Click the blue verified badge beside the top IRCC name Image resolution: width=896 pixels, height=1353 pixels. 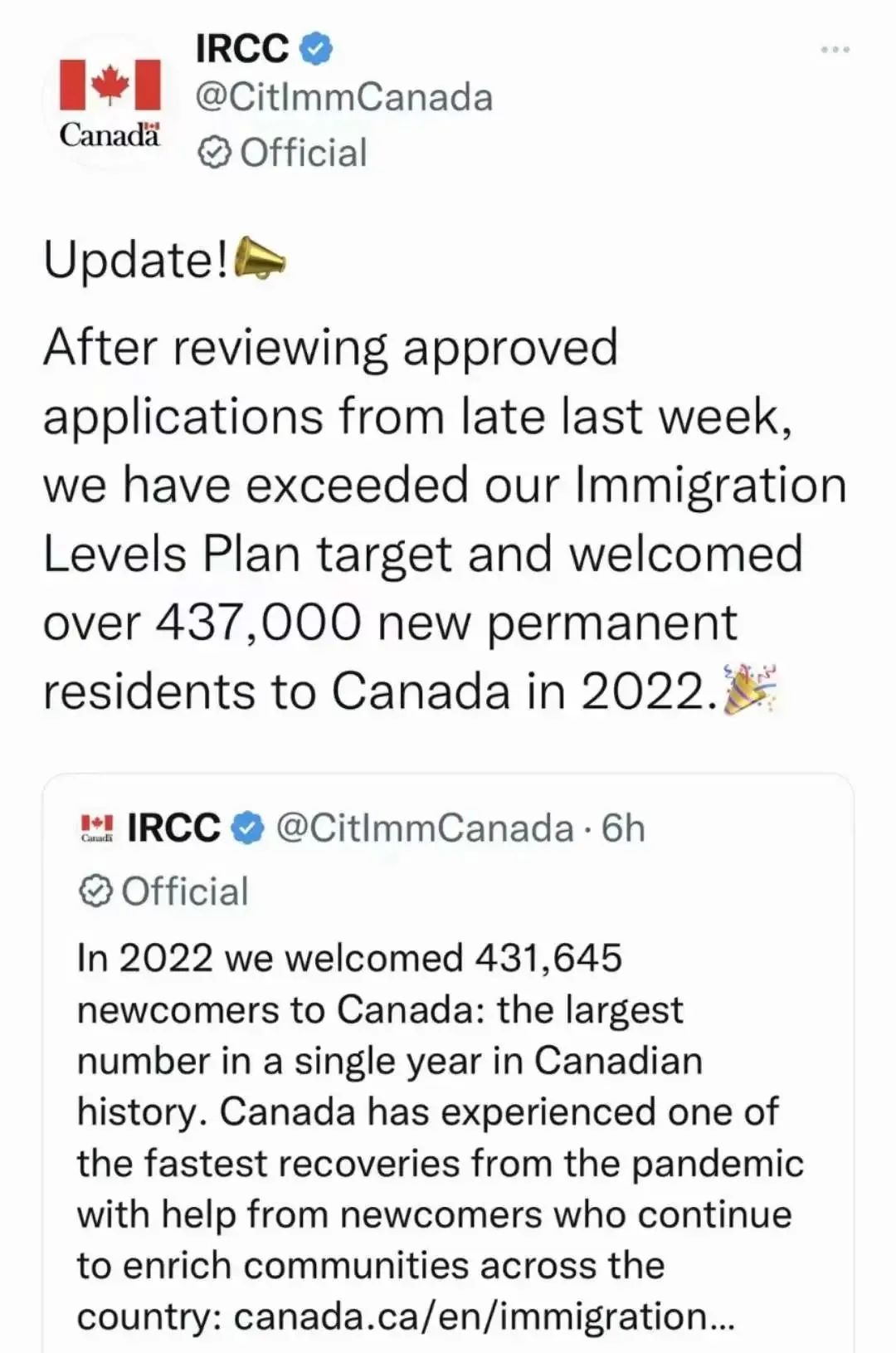(x=315, y=48)
